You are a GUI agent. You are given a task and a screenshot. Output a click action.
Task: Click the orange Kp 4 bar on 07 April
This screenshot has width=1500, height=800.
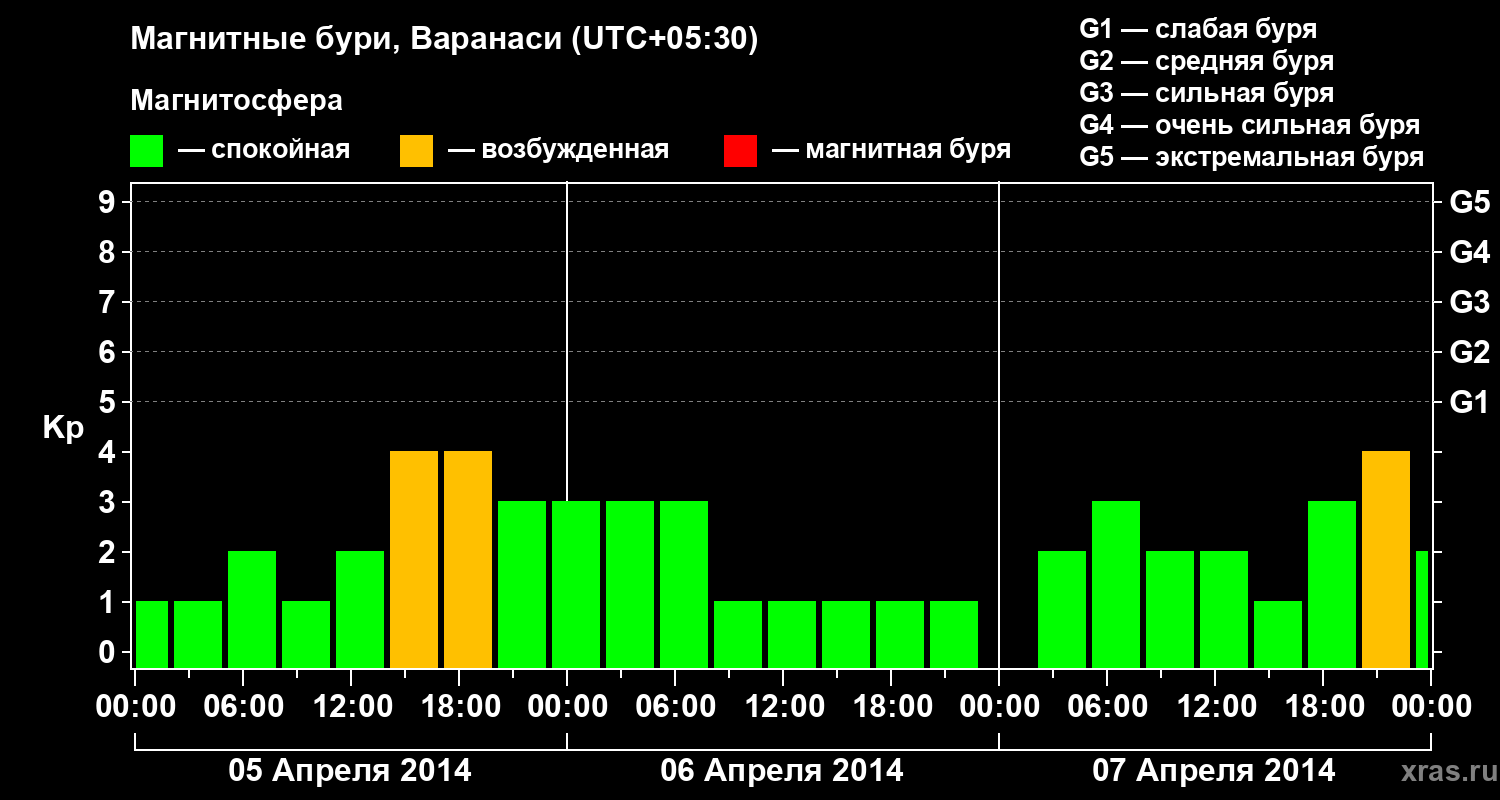[1386, 559]
